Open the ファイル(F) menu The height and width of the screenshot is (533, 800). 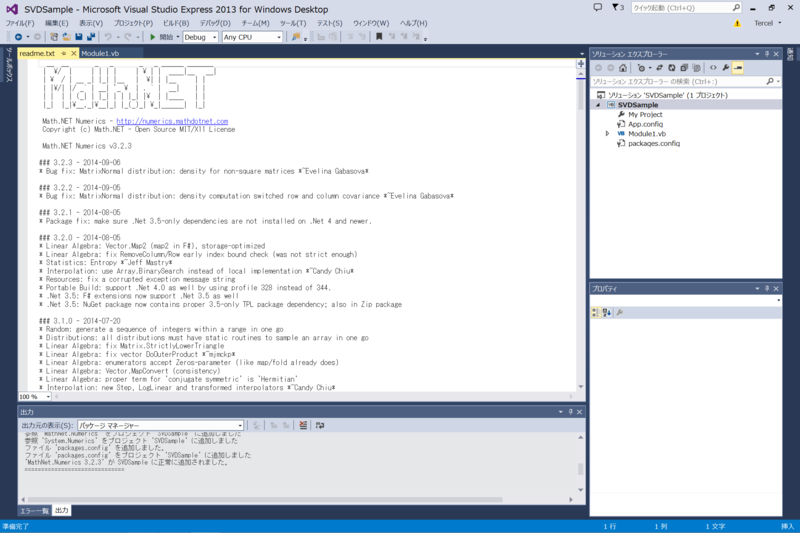point(20,23)
